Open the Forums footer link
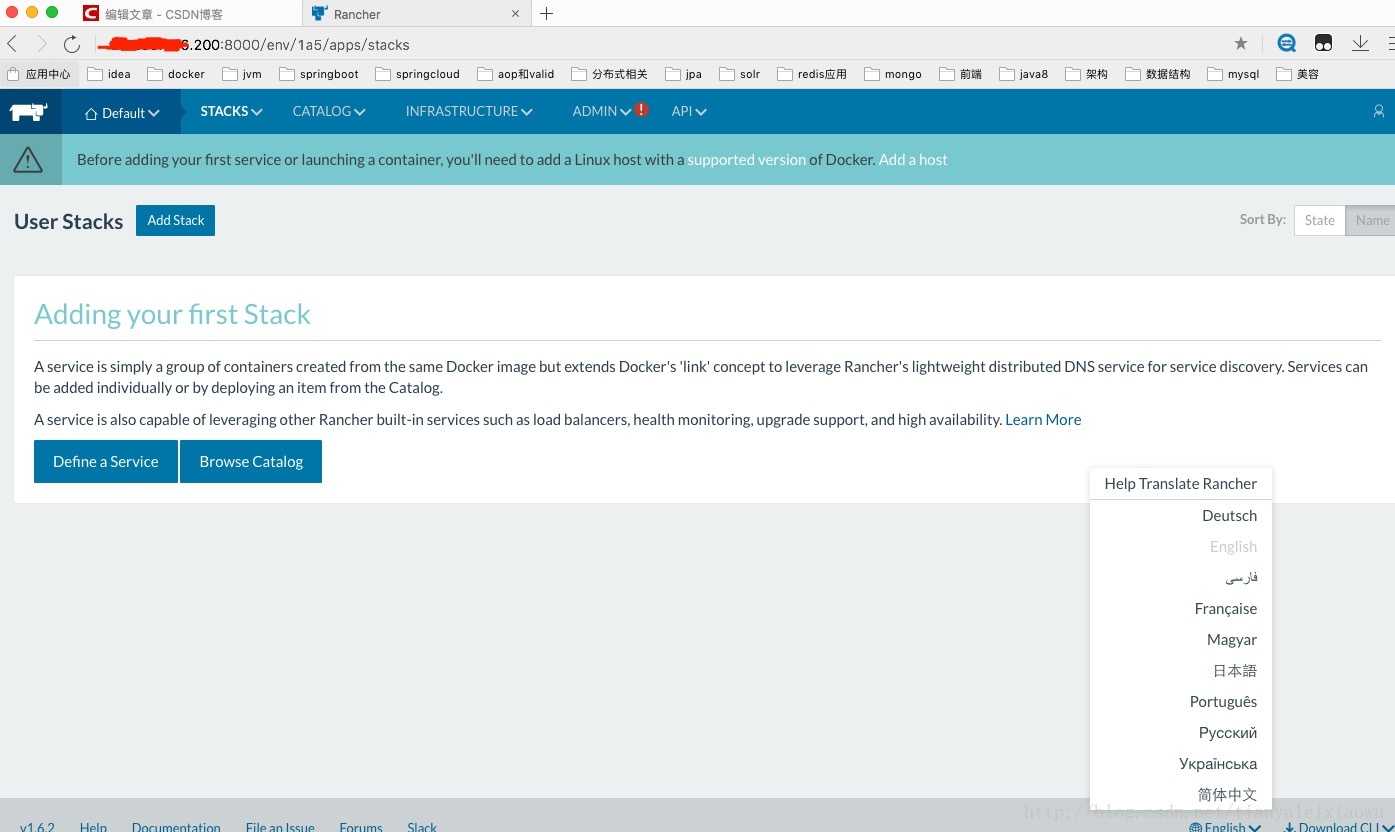The image size is (1395, 832). (x=361, y=827)
